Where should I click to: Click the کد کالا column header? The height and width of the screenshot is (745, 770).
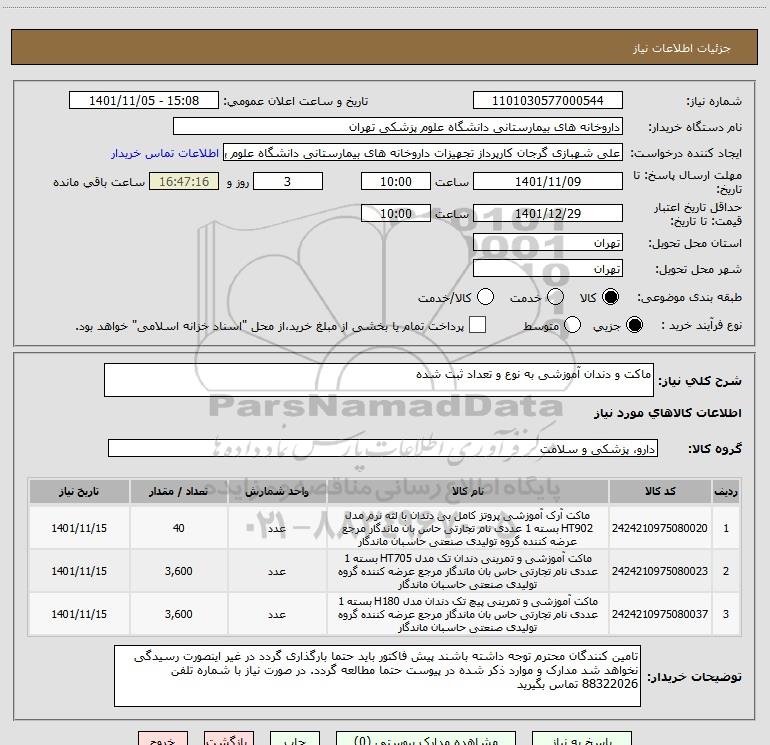[x=660, y=492]
